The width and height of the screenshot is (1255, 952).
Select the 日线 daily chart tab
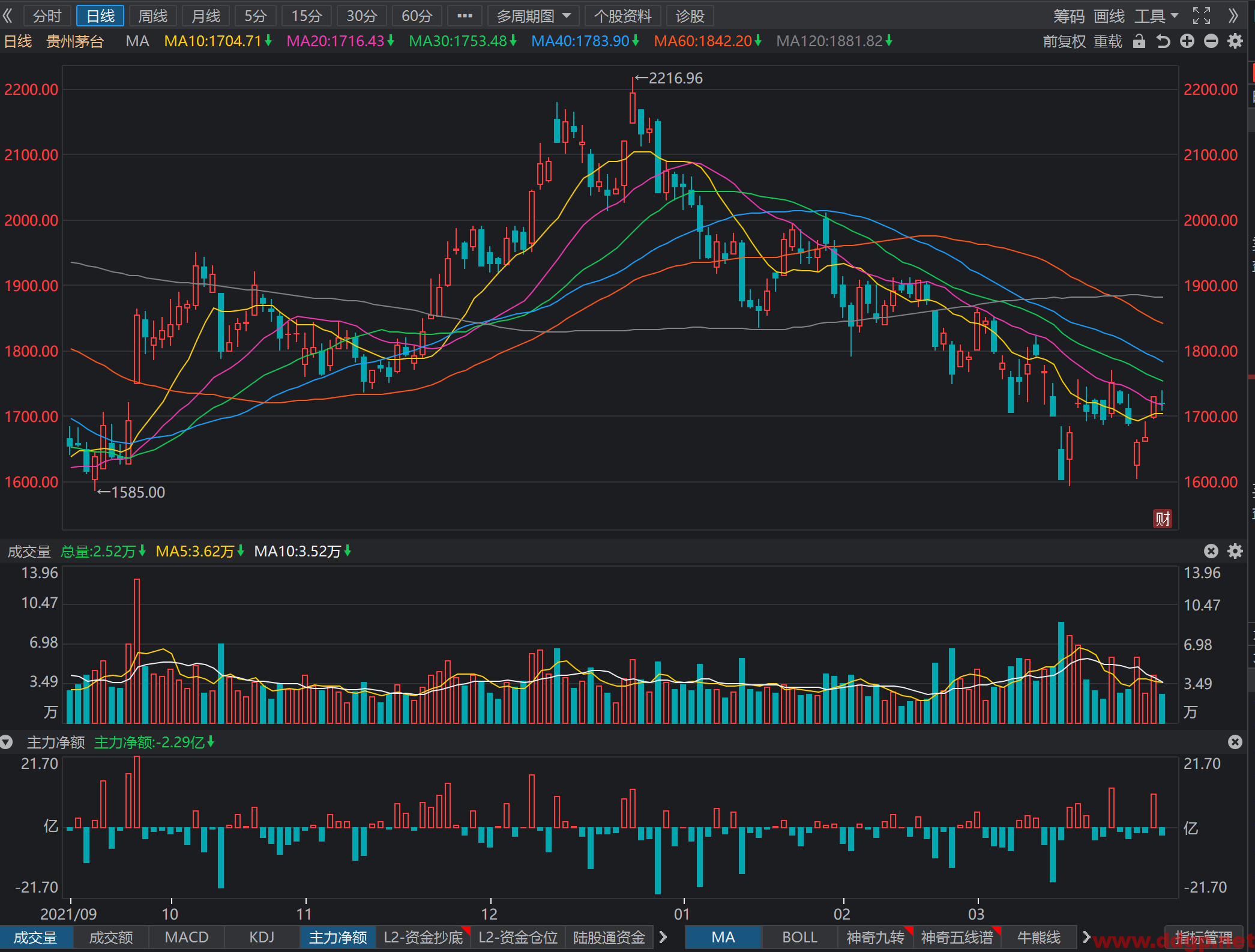click(x=100, y=16)
